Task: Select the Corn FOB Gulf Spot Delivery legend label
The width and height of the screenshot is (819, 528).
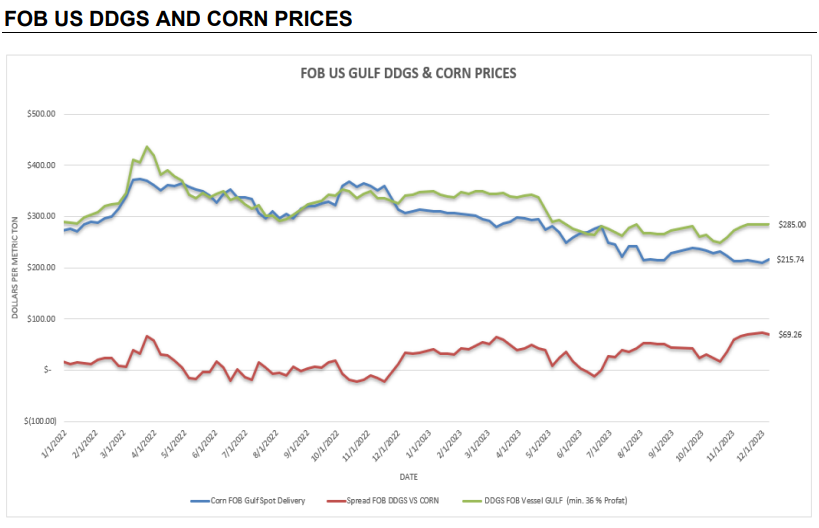Action: 258,501
